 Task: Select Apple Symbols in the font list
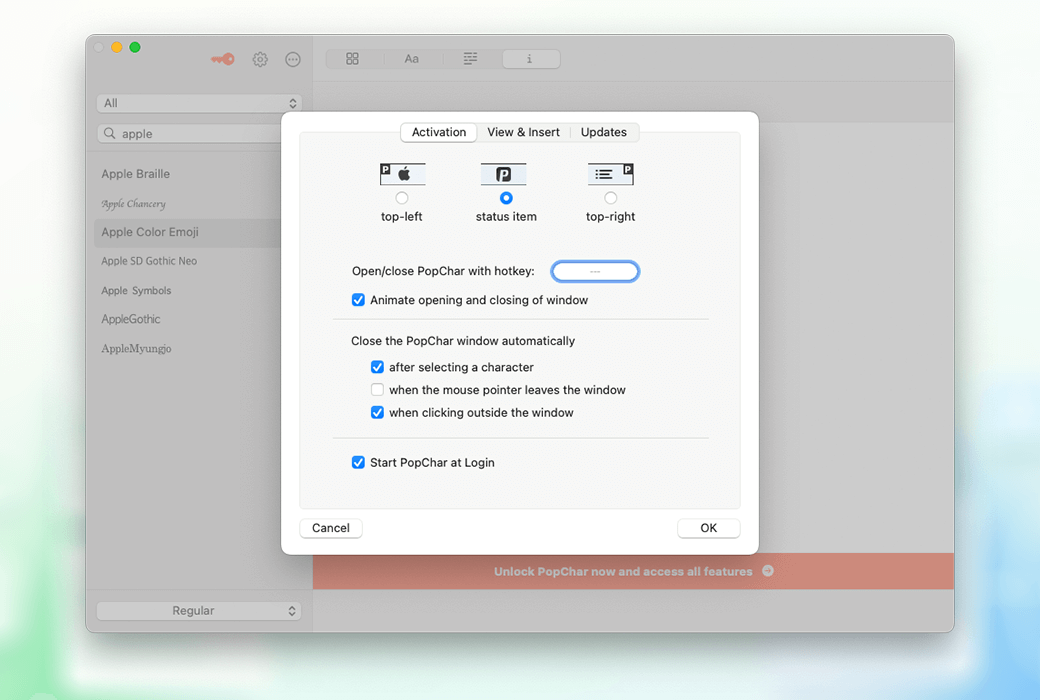(136, 291)
